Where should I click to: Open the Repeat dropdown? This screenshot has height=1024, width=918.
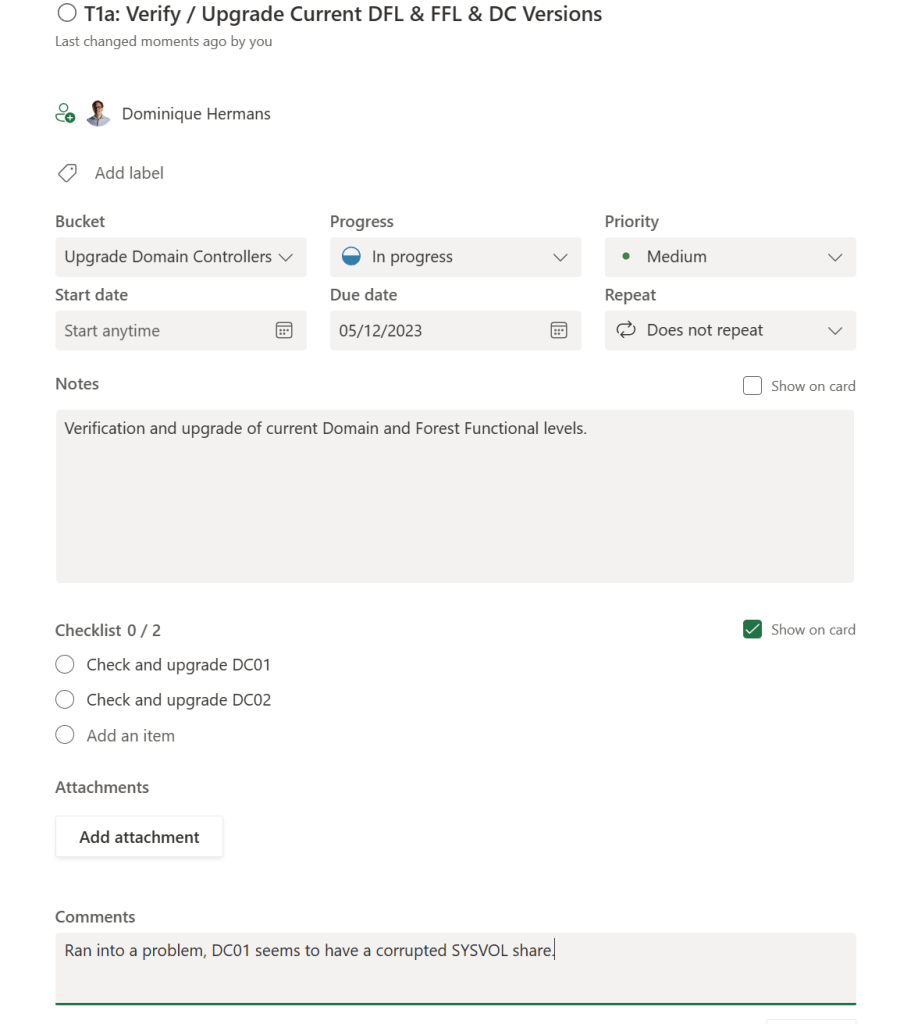point(835,330)
